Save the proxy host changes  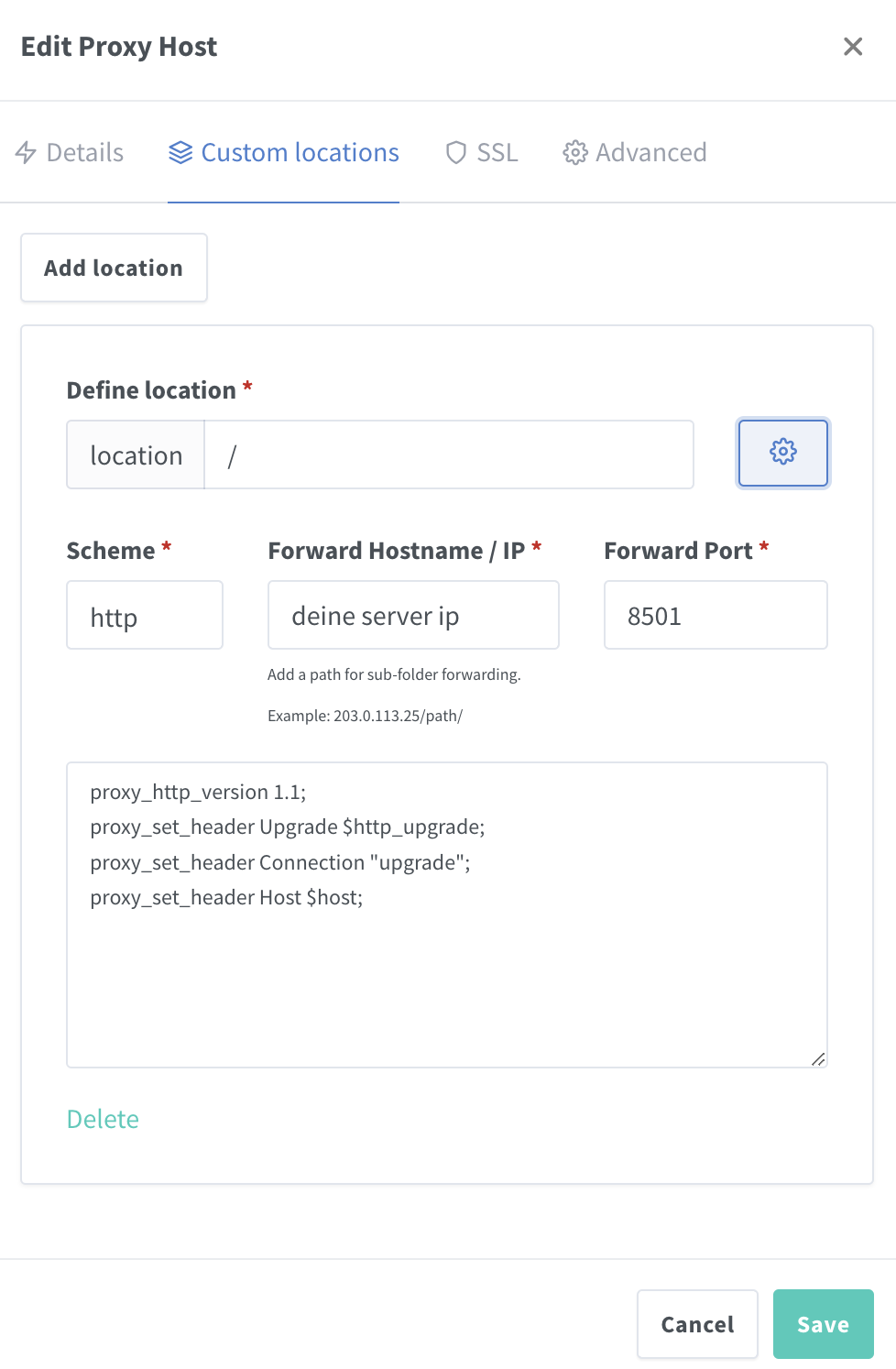click(823, 1324)
